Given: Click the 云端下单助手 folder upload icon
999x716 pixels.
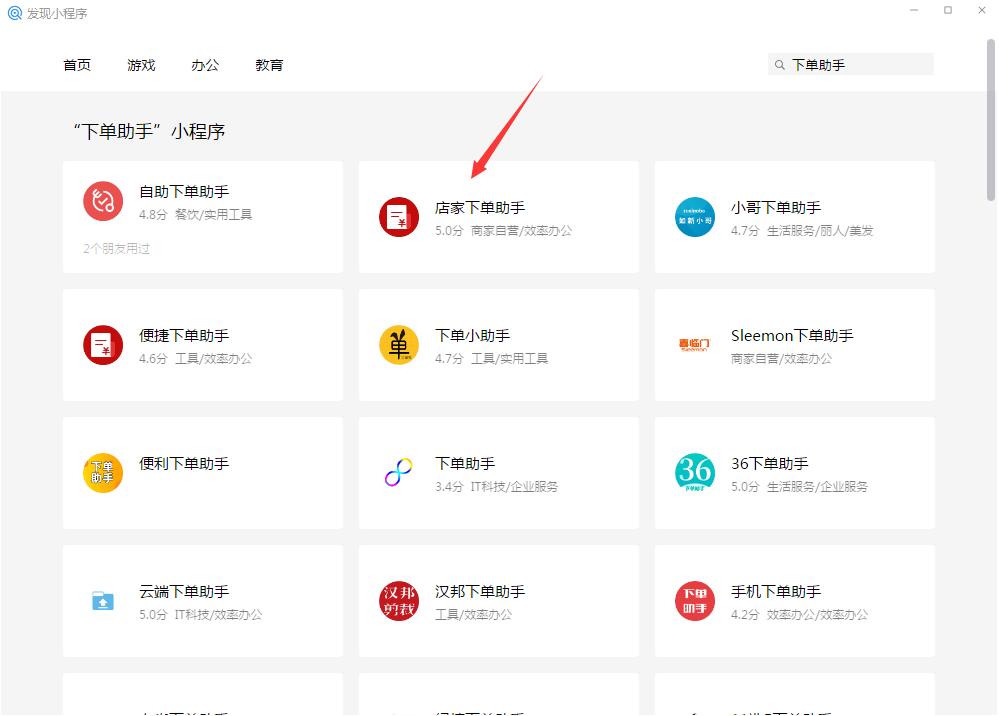Looking at the screenshot, I should click(x=103, y=601).
